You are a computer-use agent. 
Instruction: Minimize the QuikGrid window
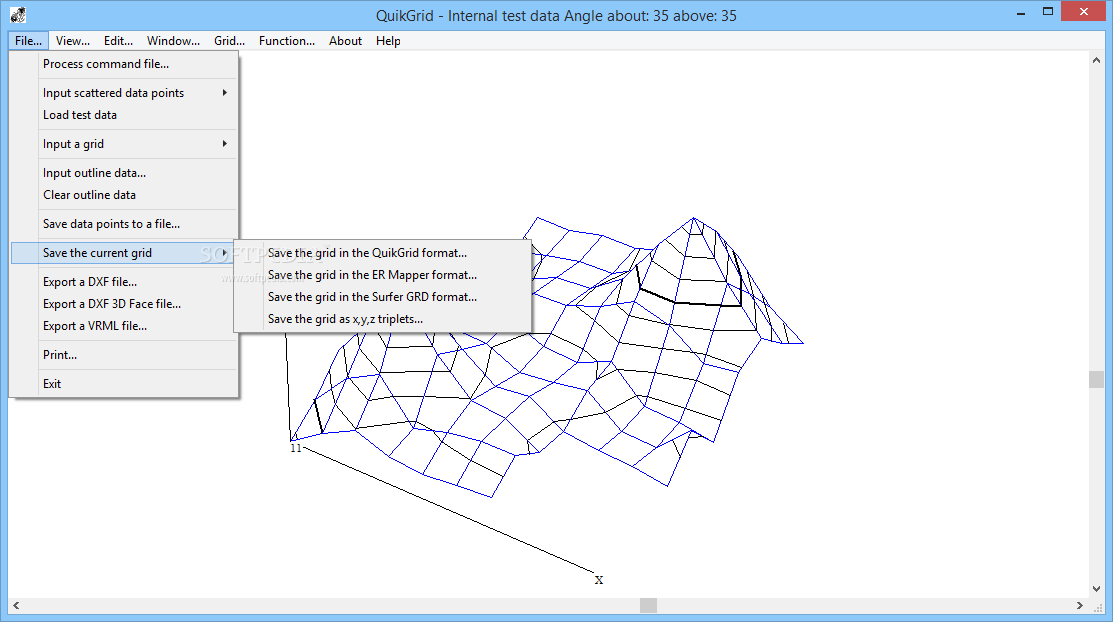point(1021,12)
